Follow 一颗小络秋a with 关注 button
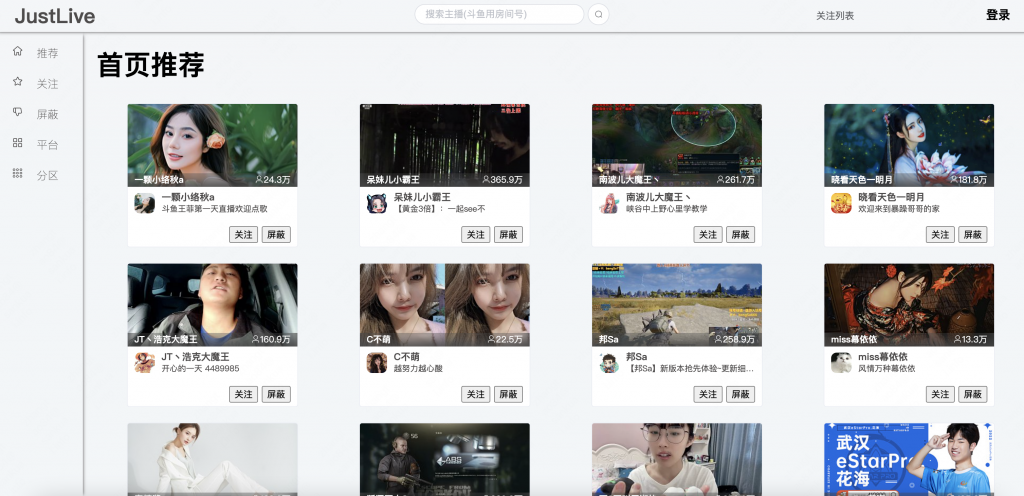Viewport: 1024px width, 496px height. [244, 234]
